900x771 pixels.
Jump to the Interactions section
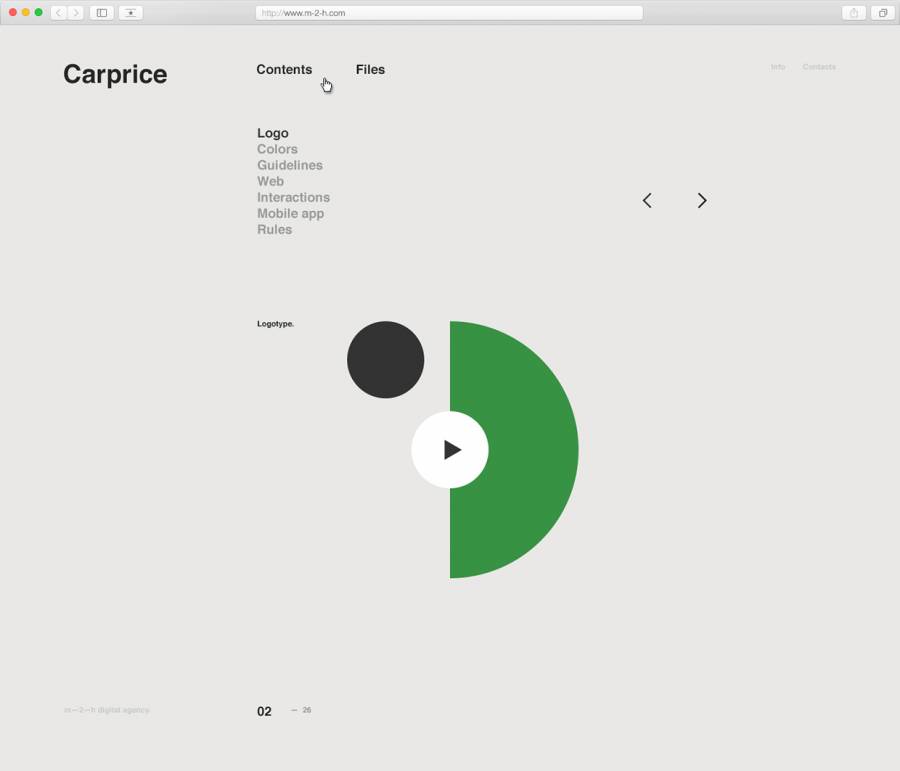point(293,197)
